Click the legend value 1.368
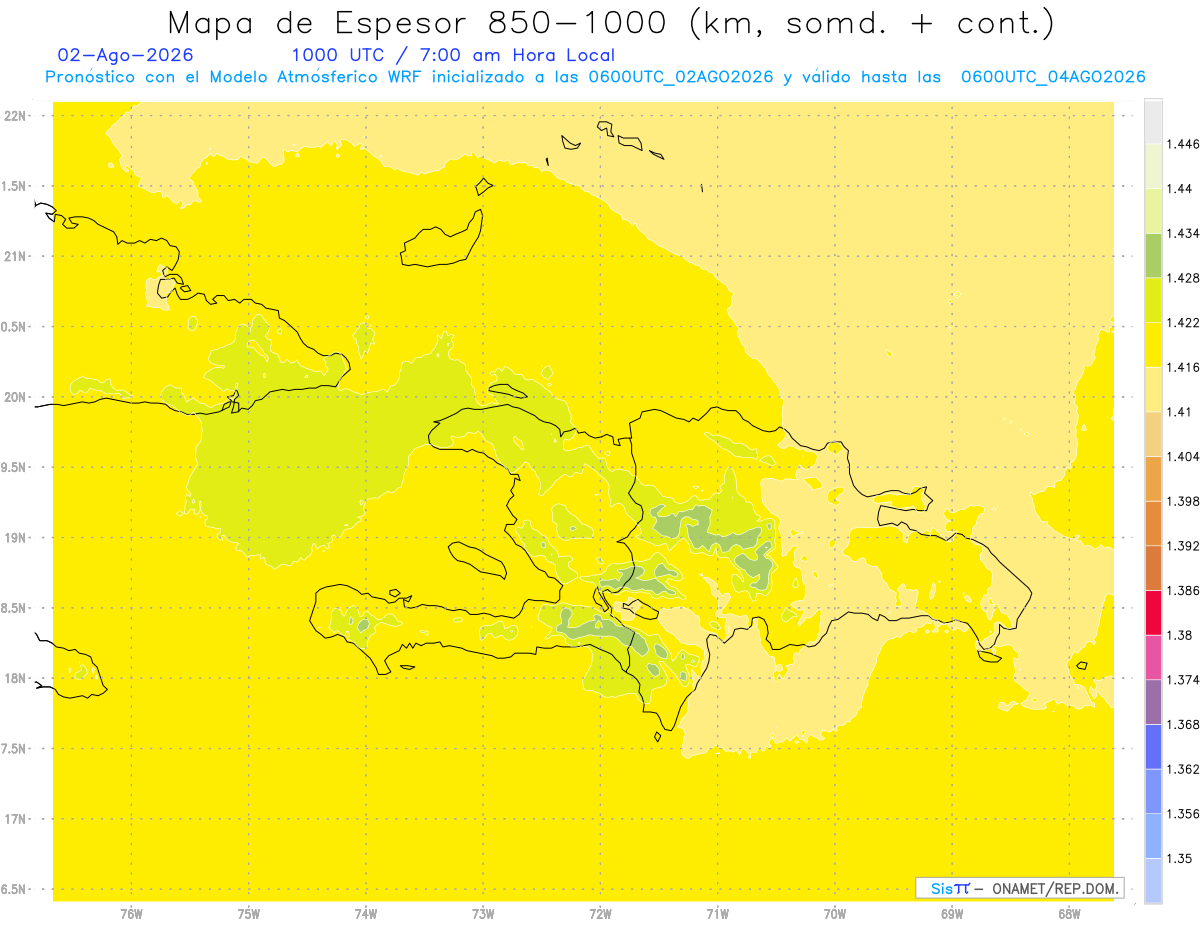The width and height of the screenshot is (1200, 927). (x=1183, y=724)
